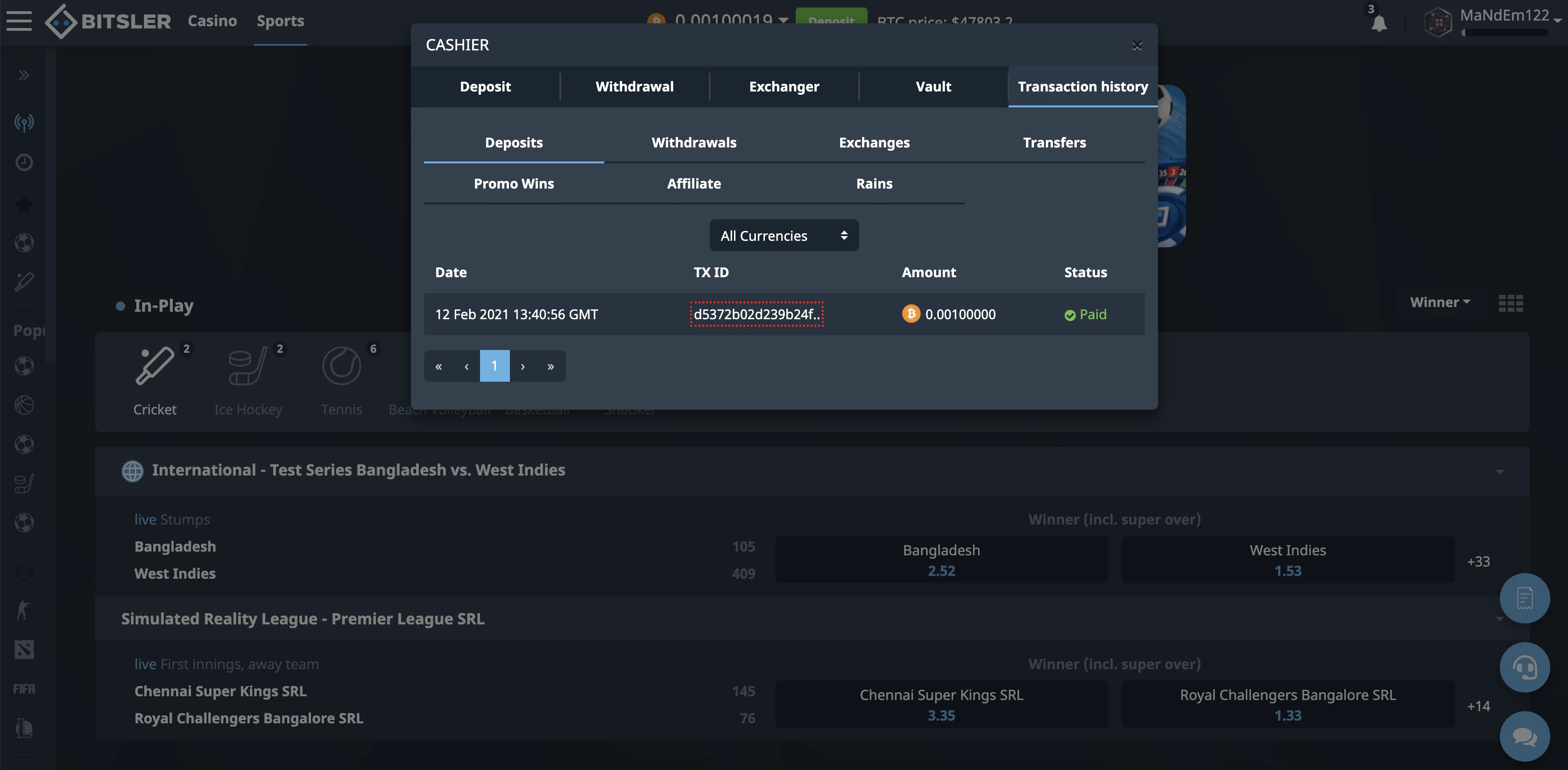Click the Paid status text

coord(1093,315)
